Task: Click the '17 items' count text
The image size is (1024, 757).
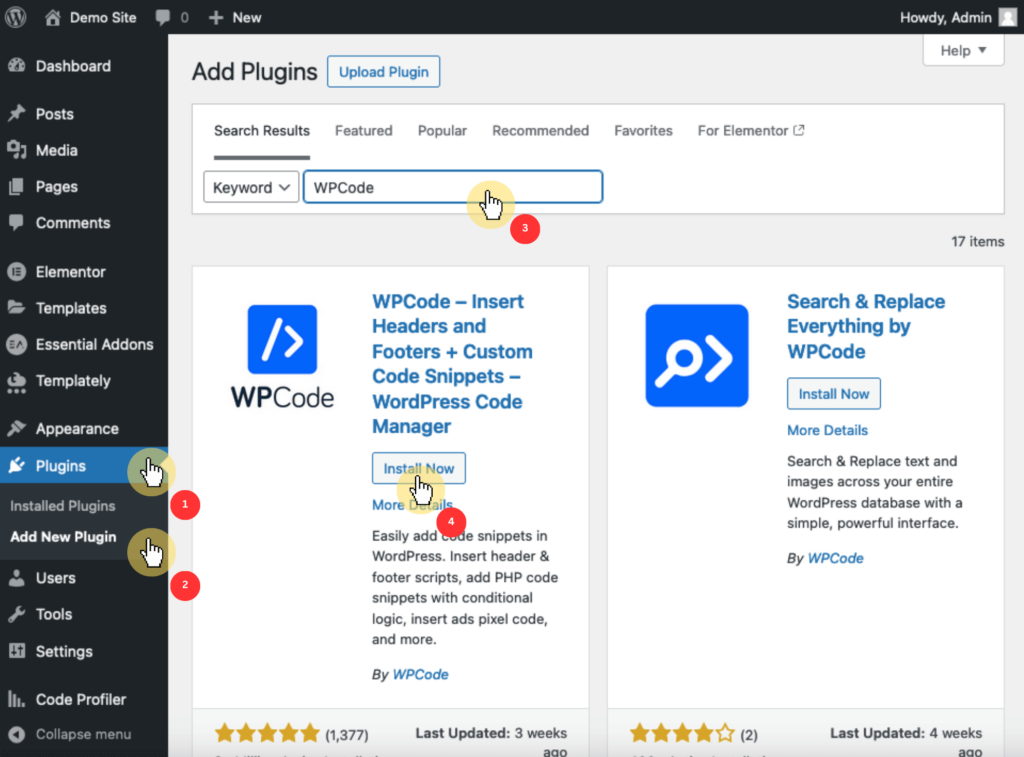Action: click(x=978, y=242)
